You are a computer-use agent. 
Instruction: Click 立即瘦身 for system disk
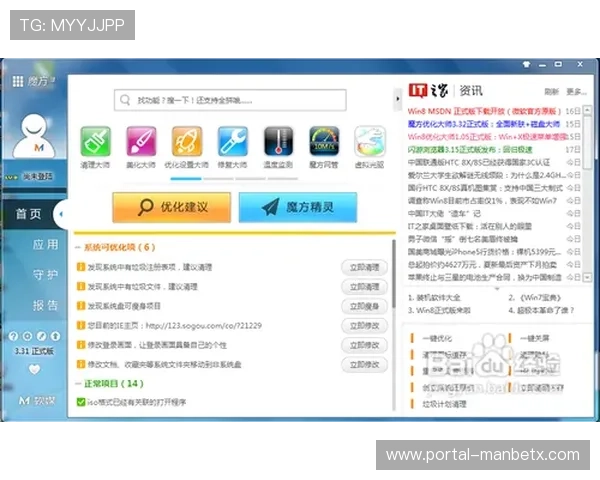(x=364, y=306)
